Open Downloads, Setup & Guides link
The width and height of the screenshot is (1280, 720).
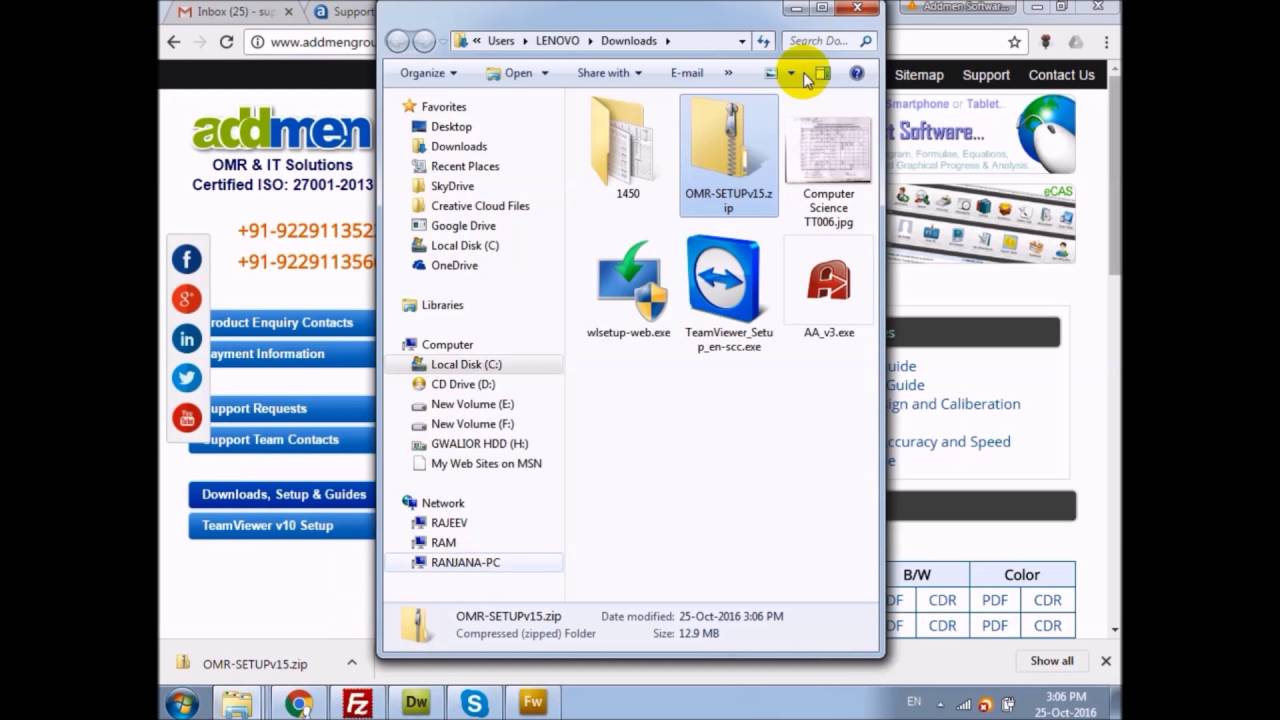click(x=283, y=494)
